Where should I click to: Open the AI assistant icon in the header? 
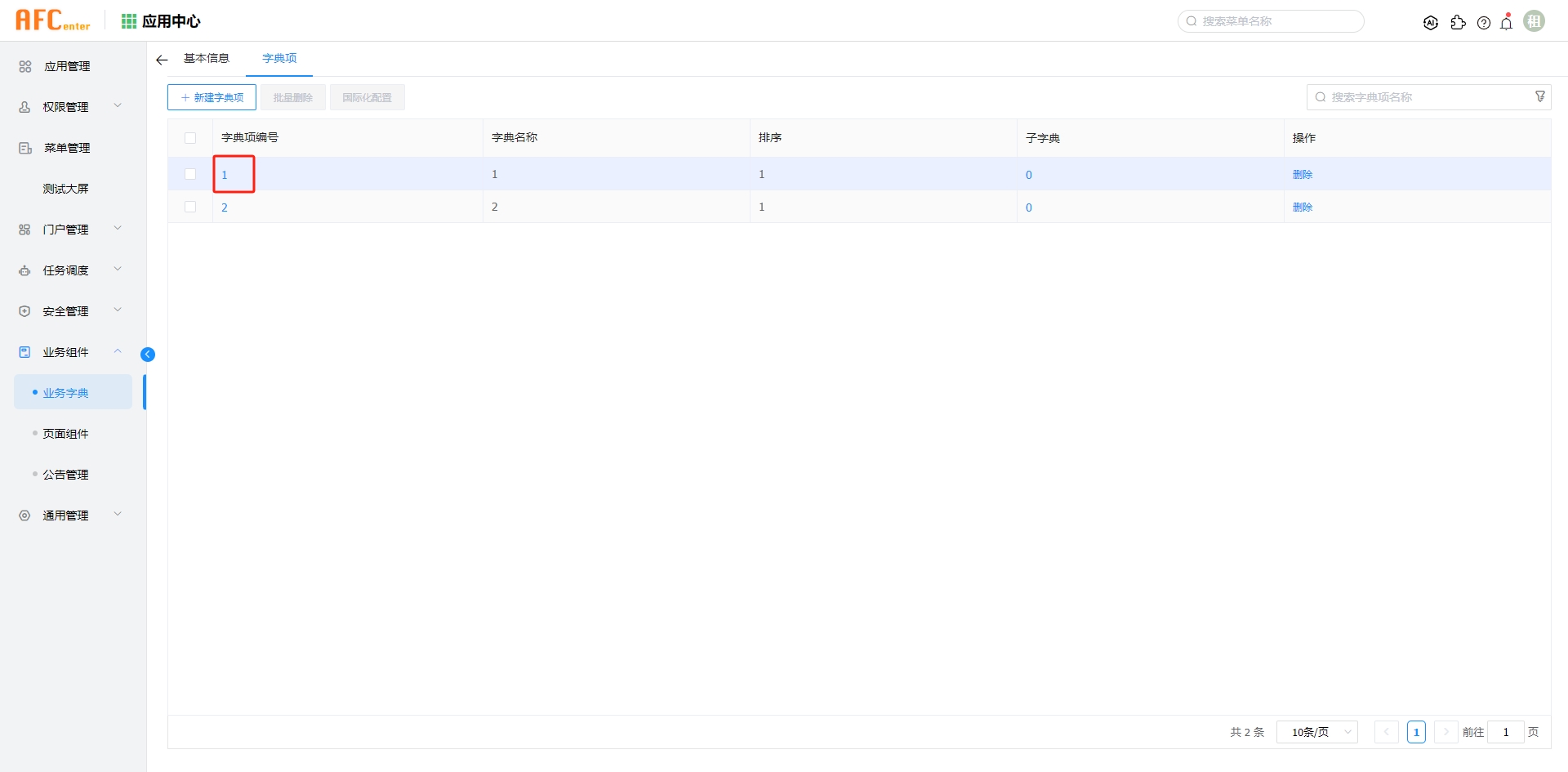pyautogui.click(x=1431, y=22)
